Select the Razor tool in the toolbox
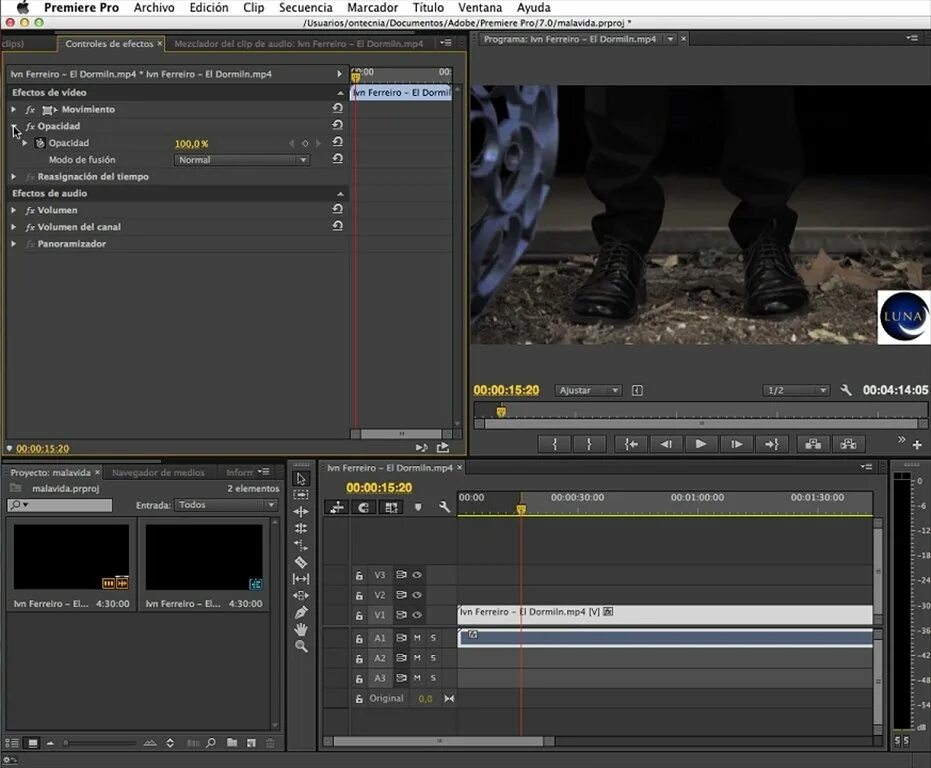Screen dimensions: 931x768 [x=301, y=562]
